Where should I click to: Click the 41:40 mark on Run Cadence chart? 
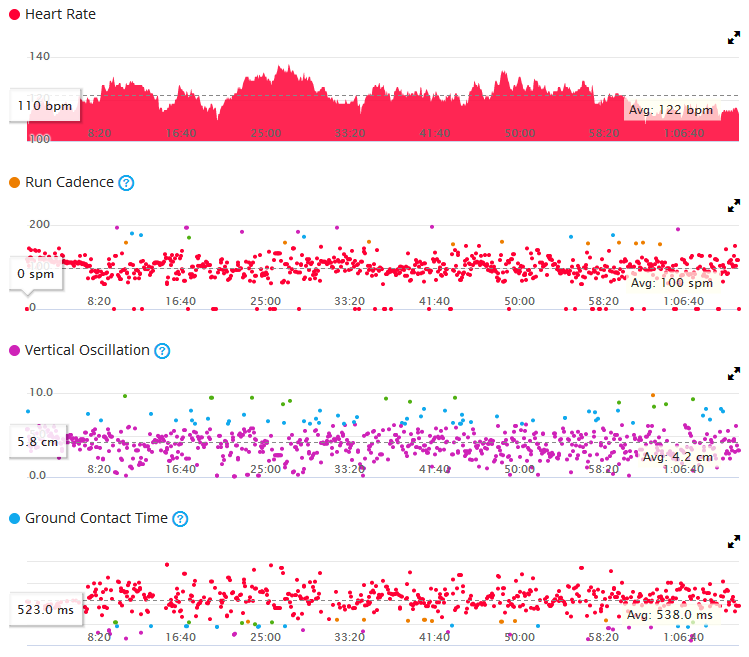pos(434,302)
